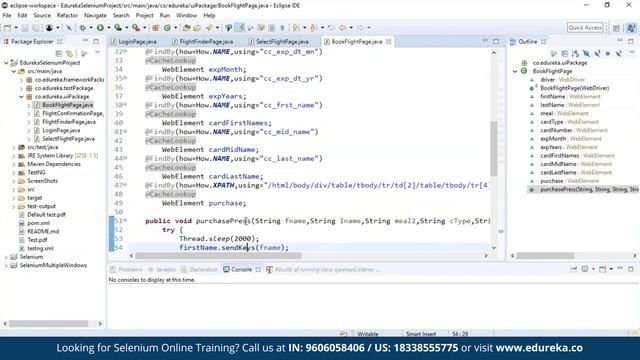
Task: Click the Search flashlight icon
Action: tap(209, 28)
